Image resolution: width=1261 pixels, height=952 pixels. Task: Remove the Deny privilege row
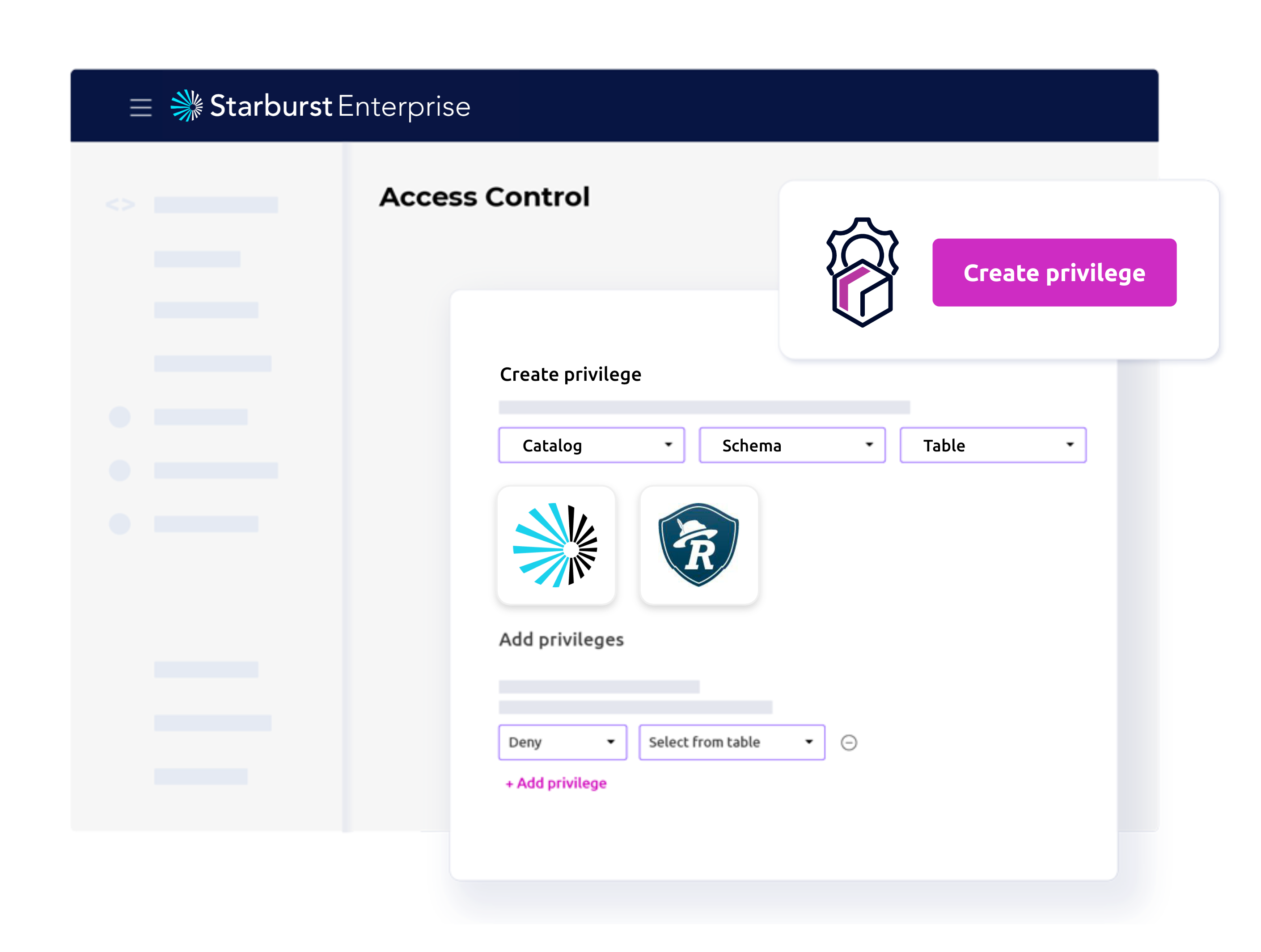848,742
